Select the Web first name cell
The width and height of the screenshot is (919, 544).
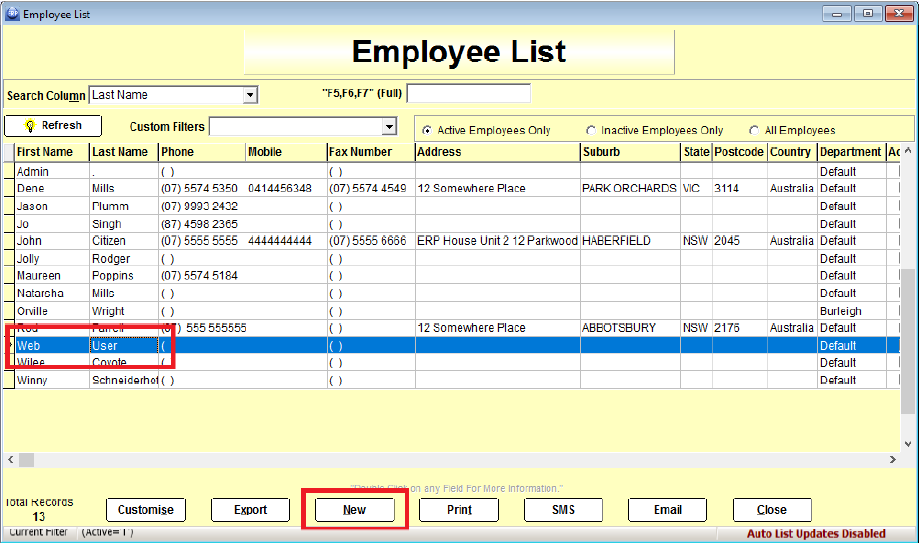coord(52,345)
